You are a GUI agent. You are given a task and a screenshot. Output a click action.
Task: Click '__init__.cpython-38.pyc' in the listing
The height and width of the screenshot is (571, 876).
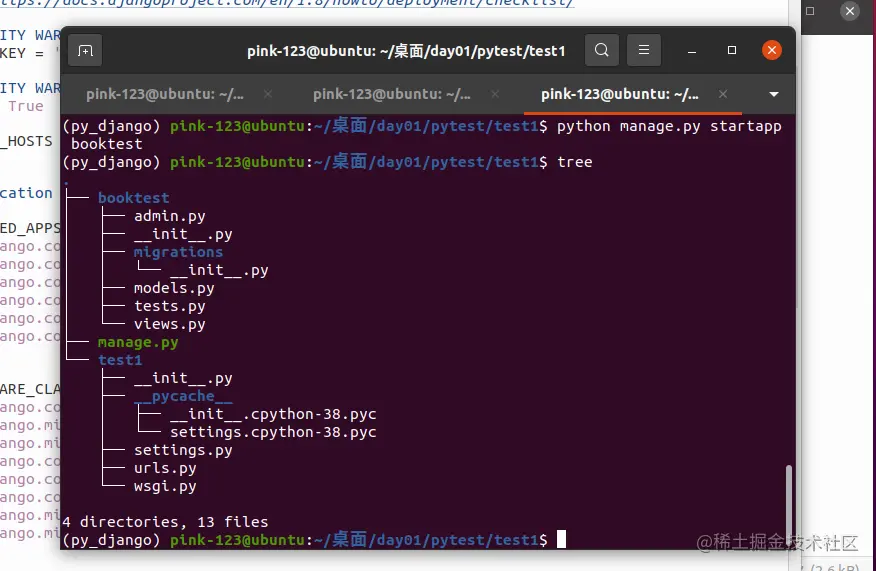273,414
